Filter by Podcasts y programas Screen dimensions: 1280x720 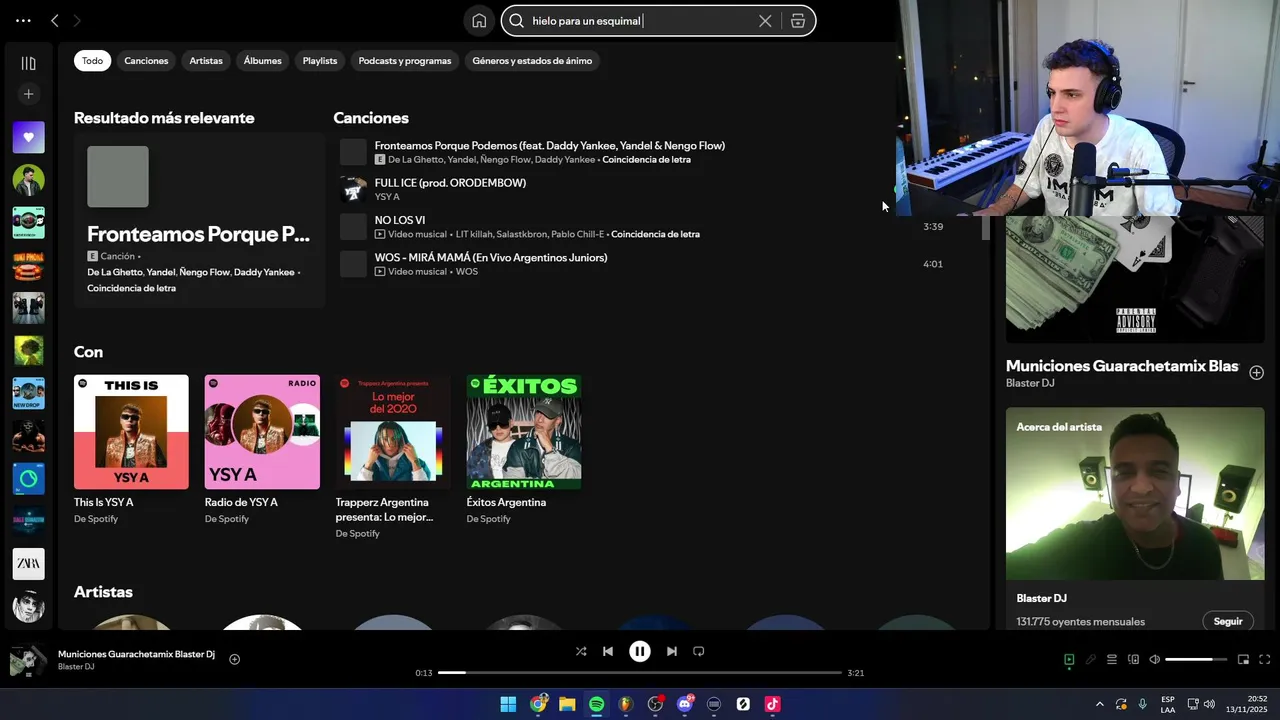405,61
